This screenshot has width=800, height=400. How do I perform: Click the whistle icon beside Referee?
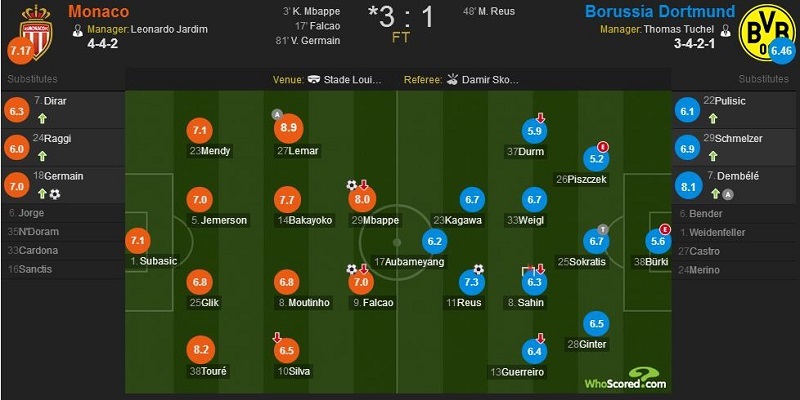click(452, 80)
